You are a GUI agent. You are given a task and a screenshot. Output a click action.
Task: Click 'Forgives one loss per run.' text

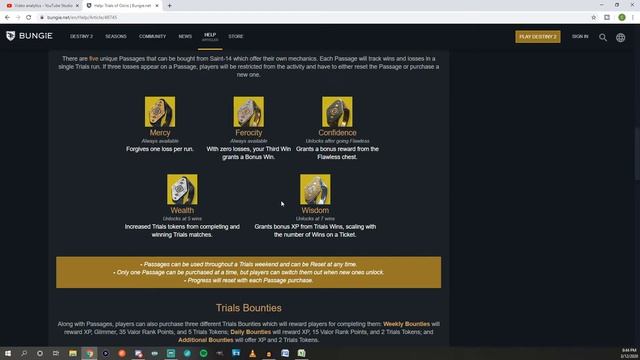pos(160,149)
